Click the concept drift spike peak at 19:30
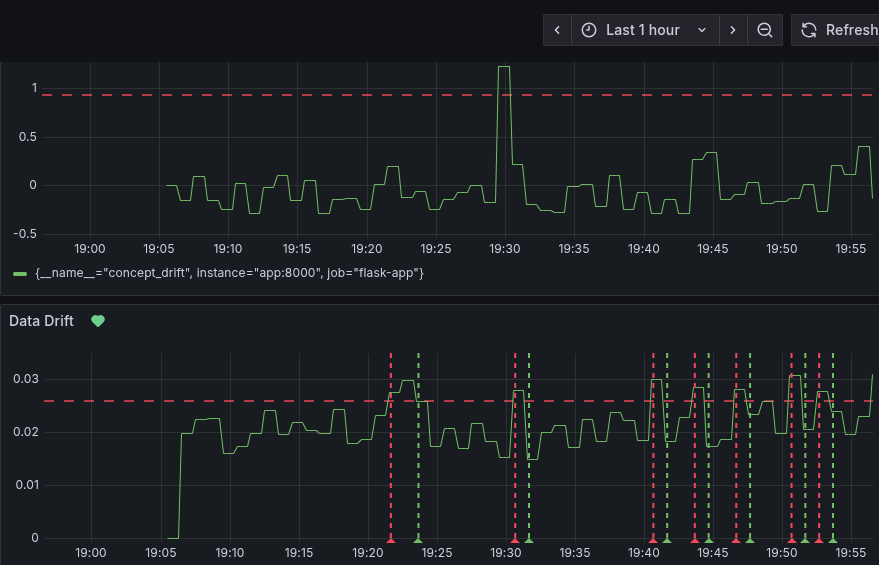The width and height of the screenshot is (879, 565). point(504,67)
